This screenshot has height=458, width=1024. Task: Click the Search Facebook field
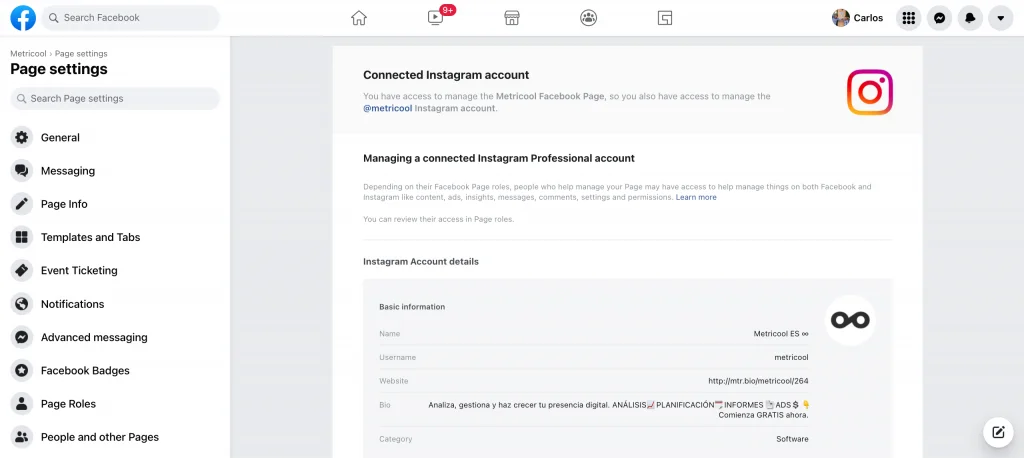coord(131,18)
